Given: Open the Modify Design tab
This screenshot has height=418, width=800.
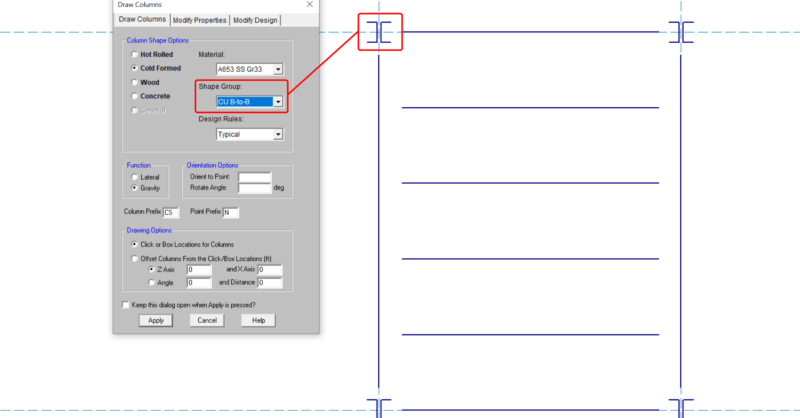Looking at the screenshot, I should tap(254, 20).
